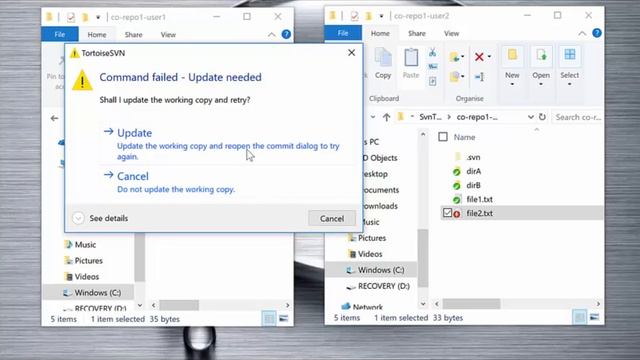The width and height of the screenshot is (640, 360).
Task: Select RECOVERY (D:) in user2 navigation pane
Action: (378, 287)
